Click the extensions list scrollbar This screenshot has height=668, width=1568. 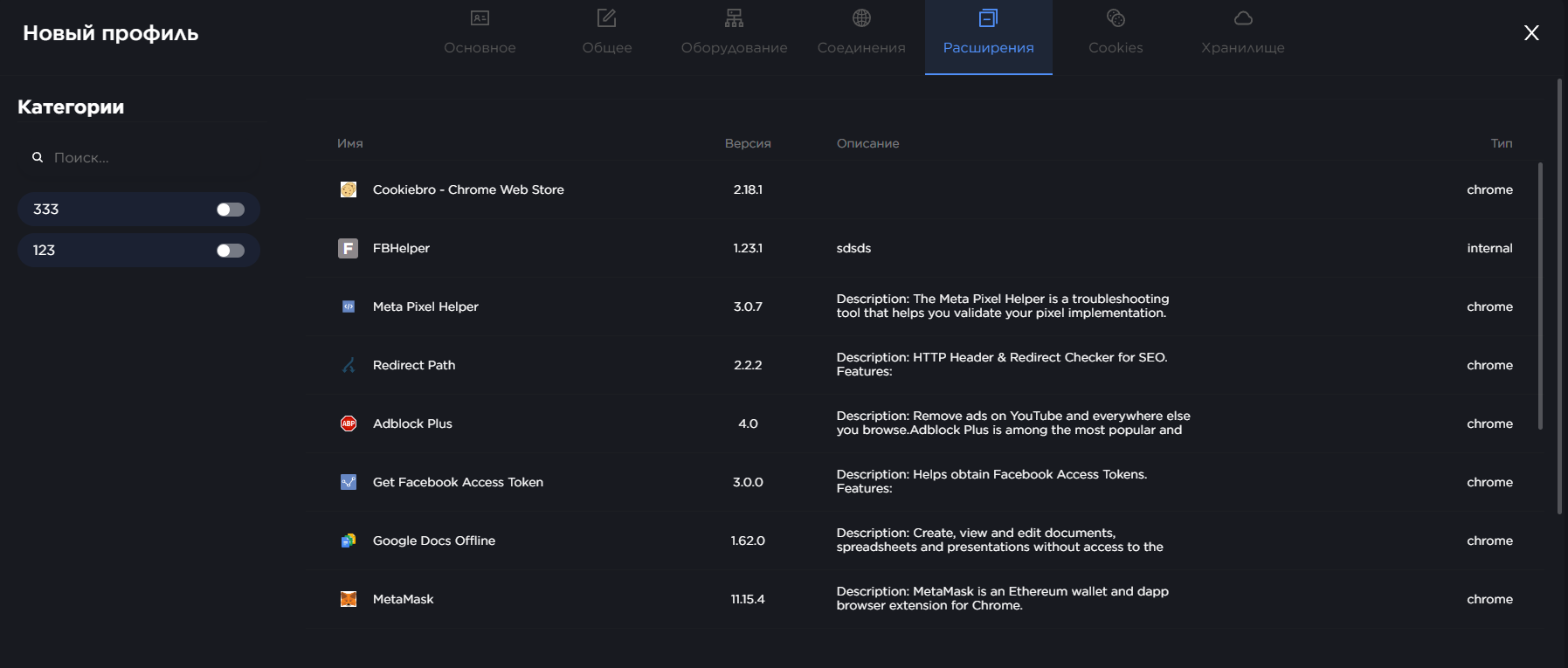pyautogui.click(x=1540, y=297)
